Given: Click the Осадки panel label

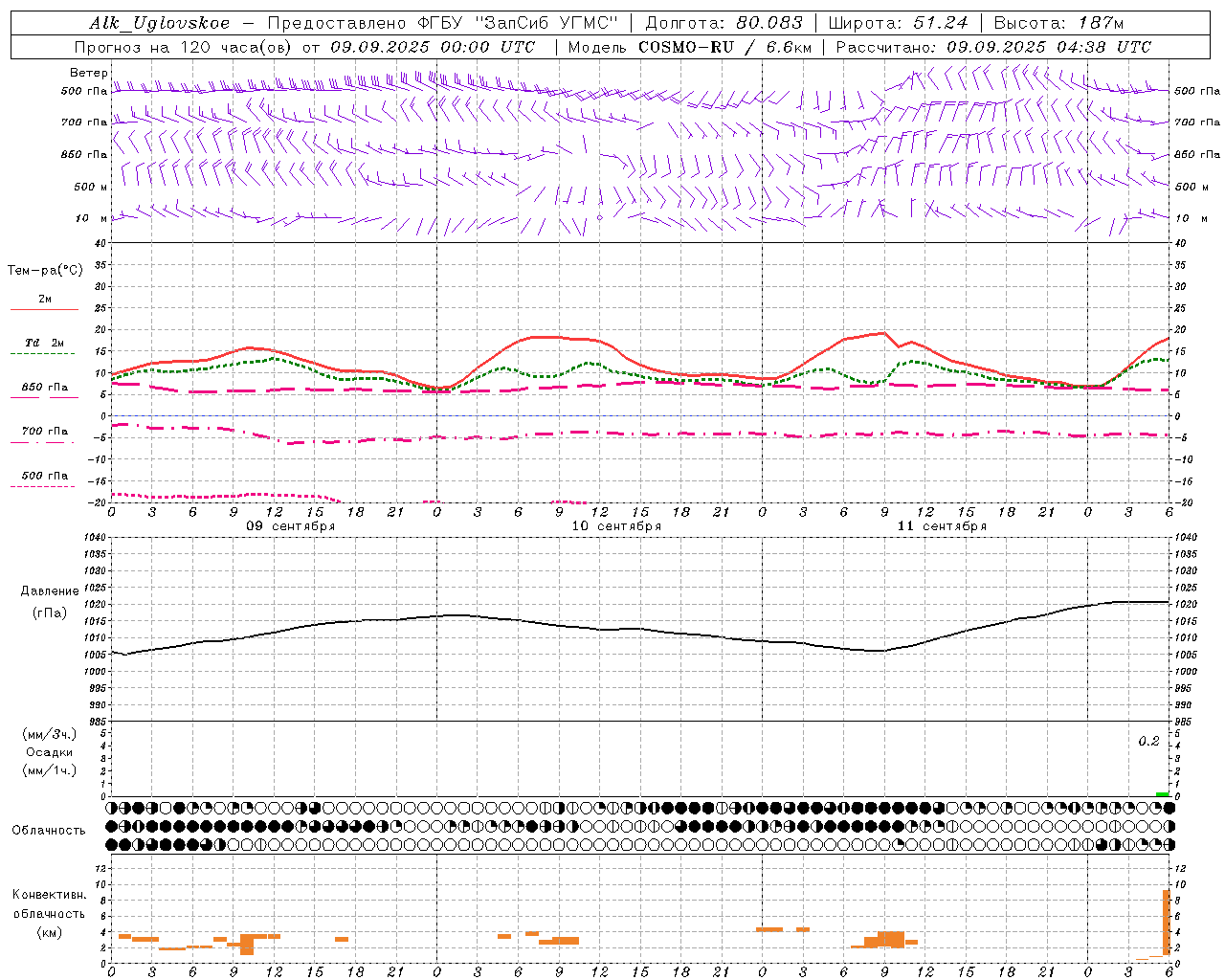Looking at the screenshot, I should pyautogui.click(x=50, y=752).
